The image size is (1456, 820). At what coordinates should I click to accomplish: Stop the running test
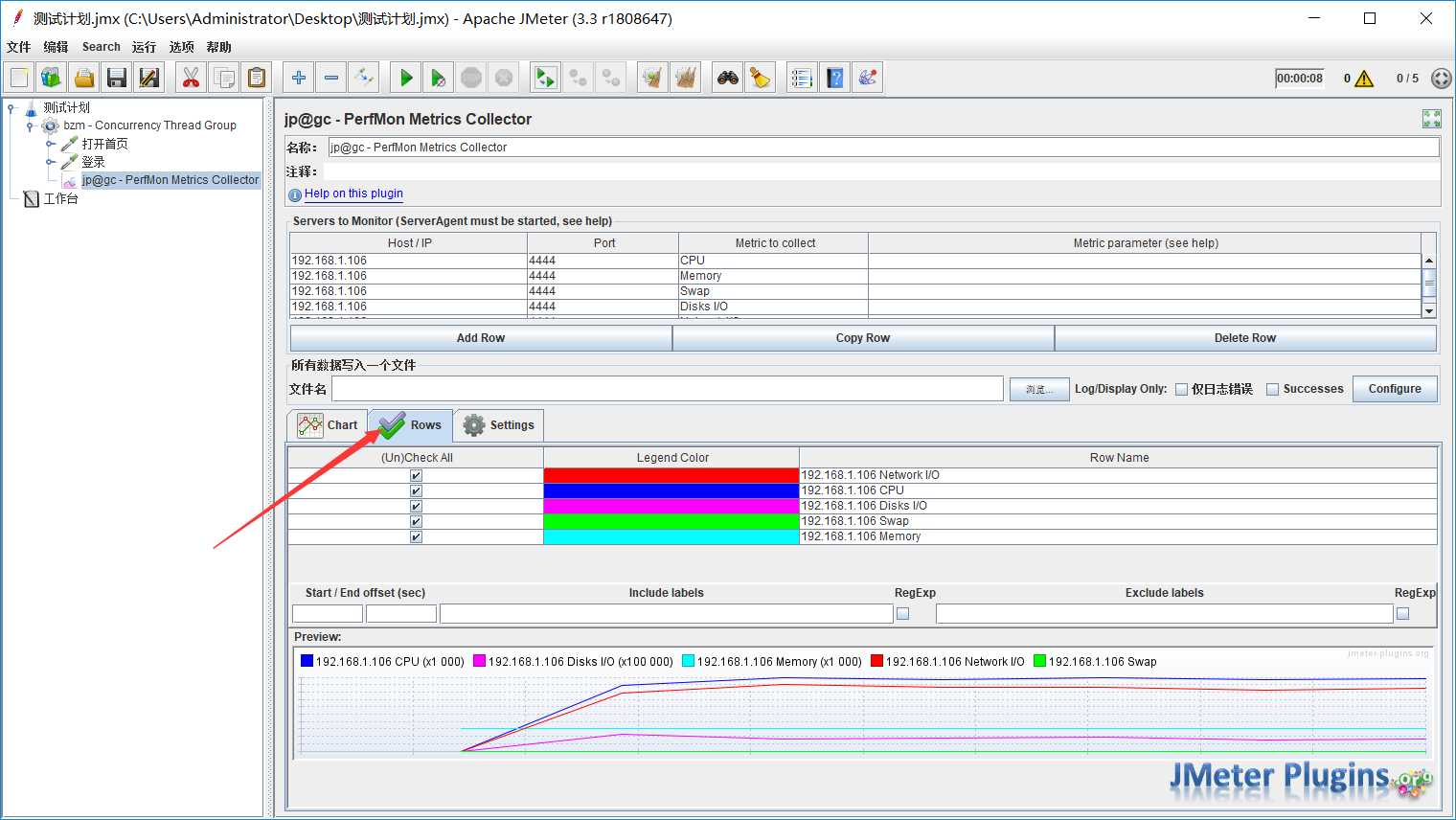[471, 78]
